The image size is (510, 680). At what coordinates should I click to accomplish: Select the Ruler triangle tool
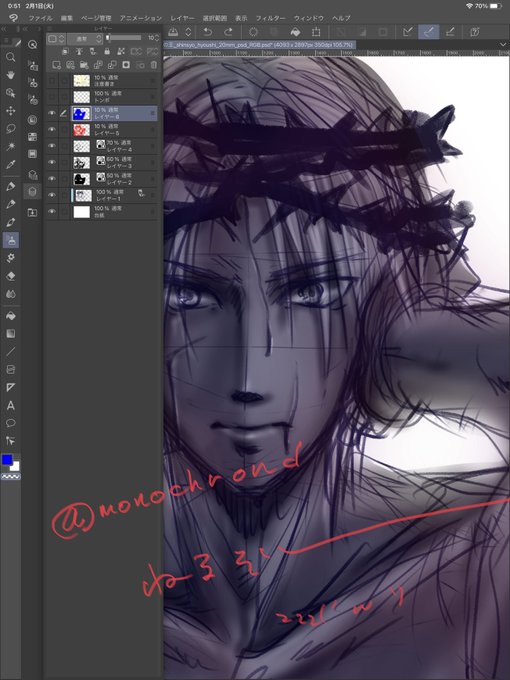[10, 387]
